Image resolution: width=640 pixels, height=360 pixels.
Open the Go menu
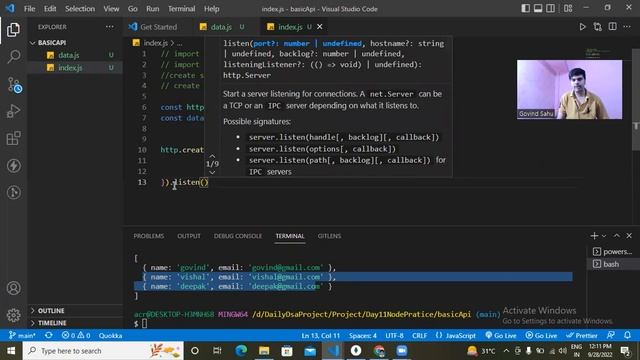(133, 9)
